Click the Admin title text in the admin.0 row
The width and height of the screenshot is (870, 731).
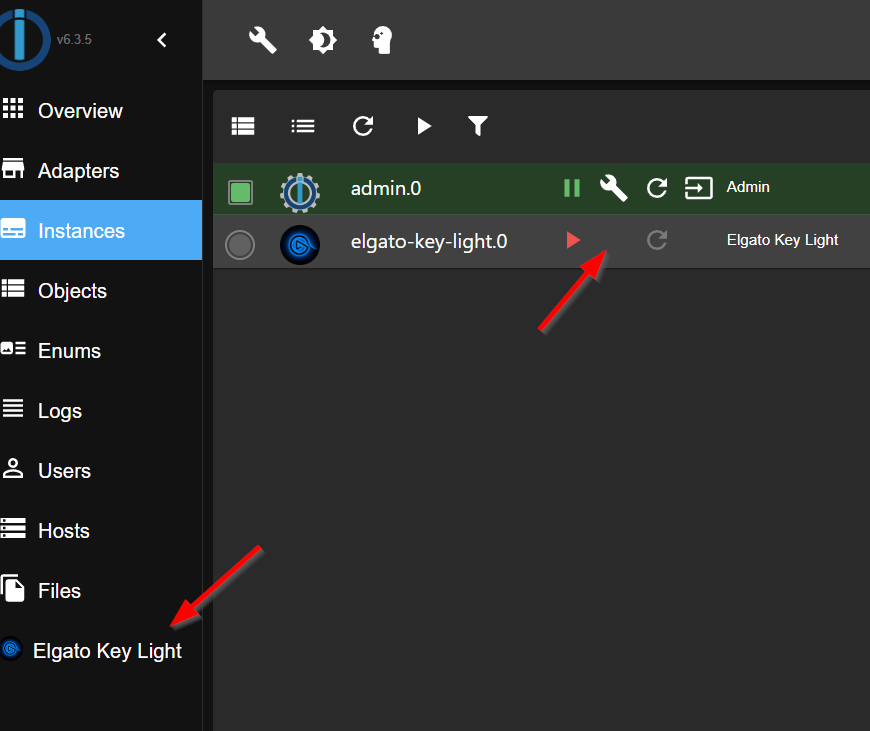(748, 187)
